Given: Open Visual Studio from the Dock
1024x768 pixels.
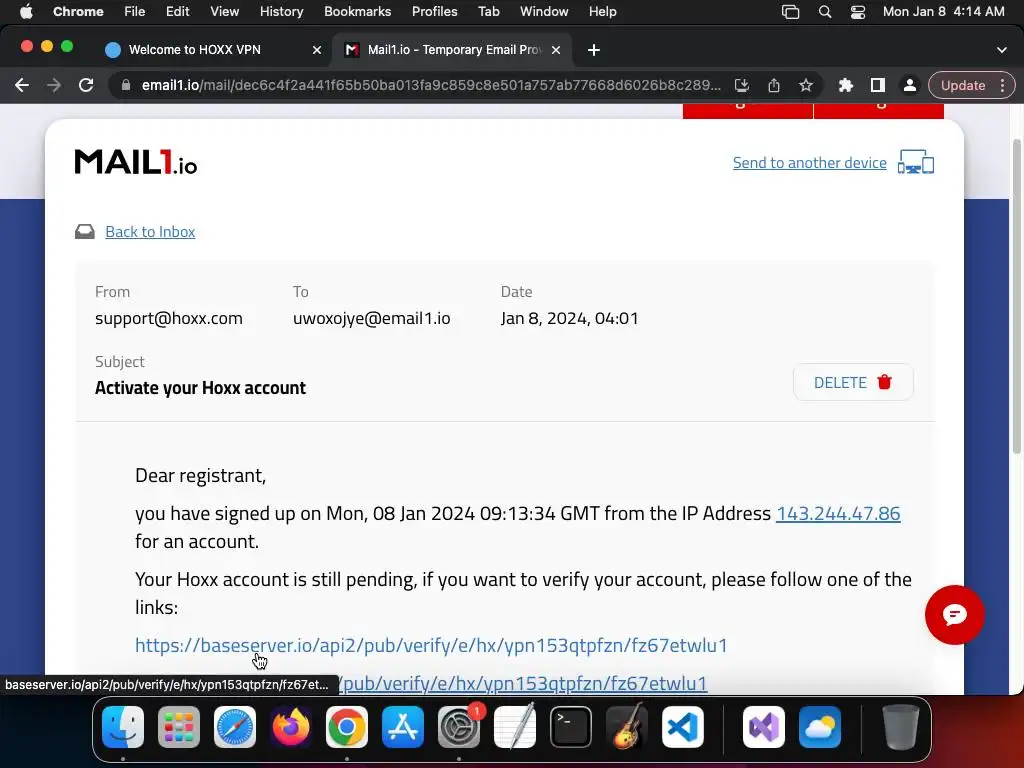Looking at the screenshot, I should tap(763, 727).
